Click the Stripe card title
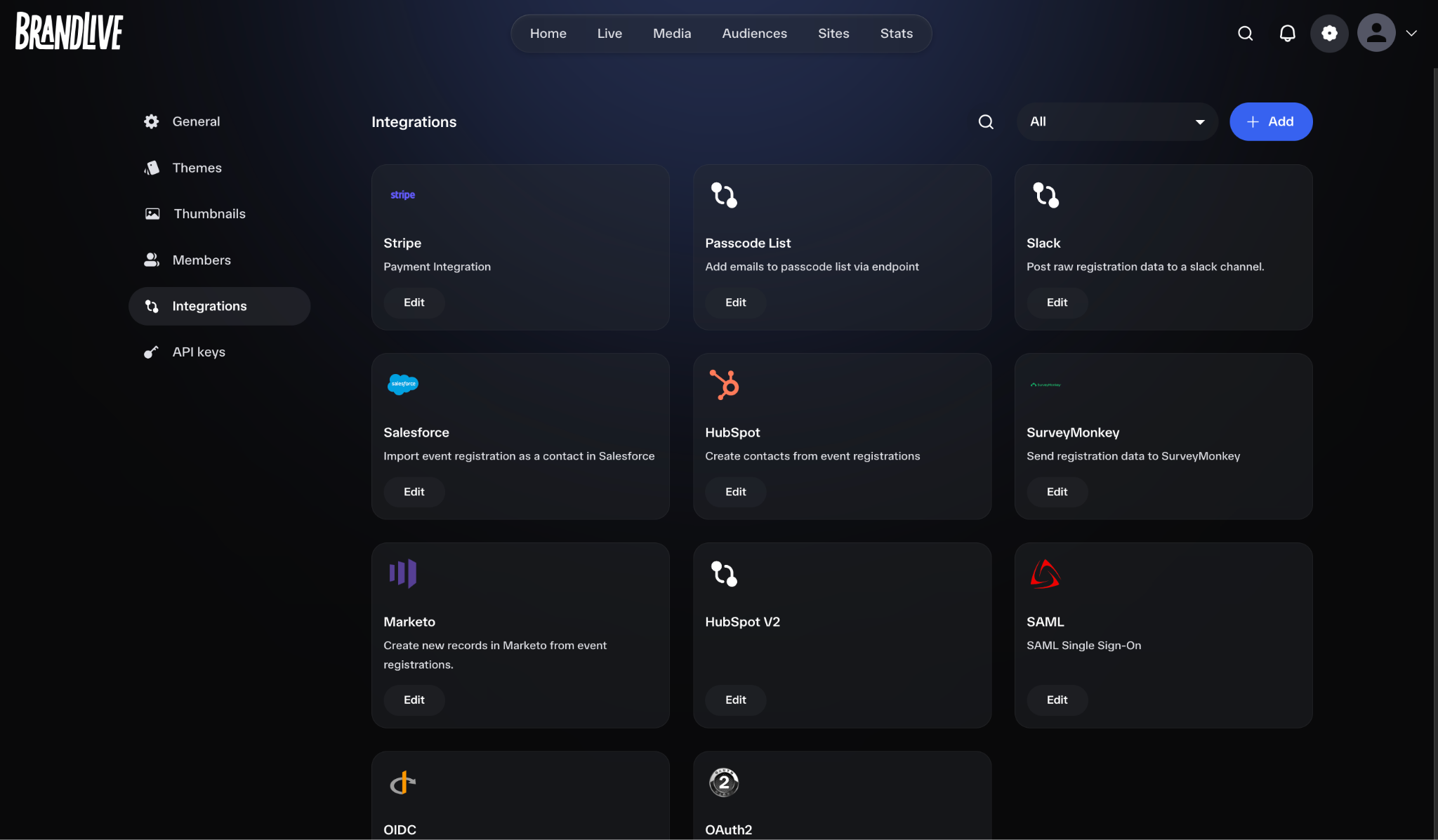This screenshot has height=840, width=1438. [402, 243]
